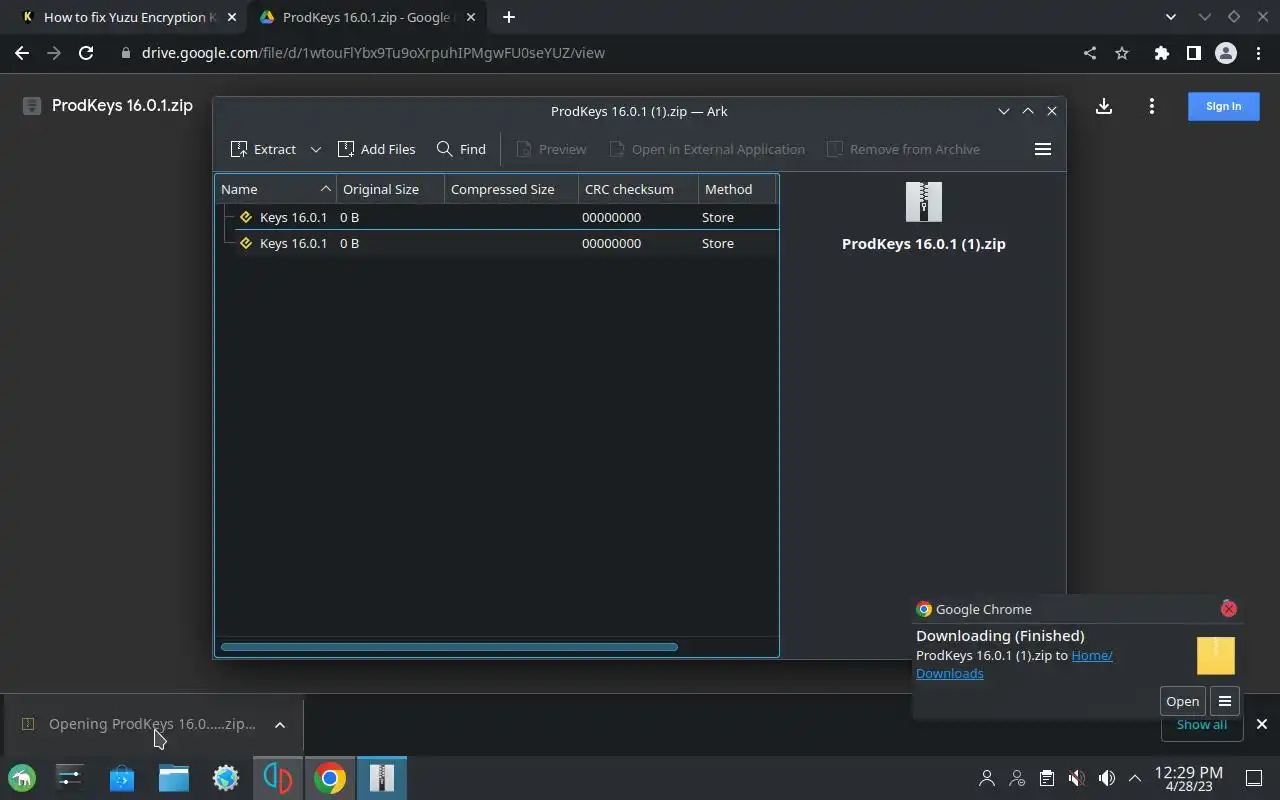Sort by the Name column header
The width and height of the screenshot is (1280, 800).
276,189
